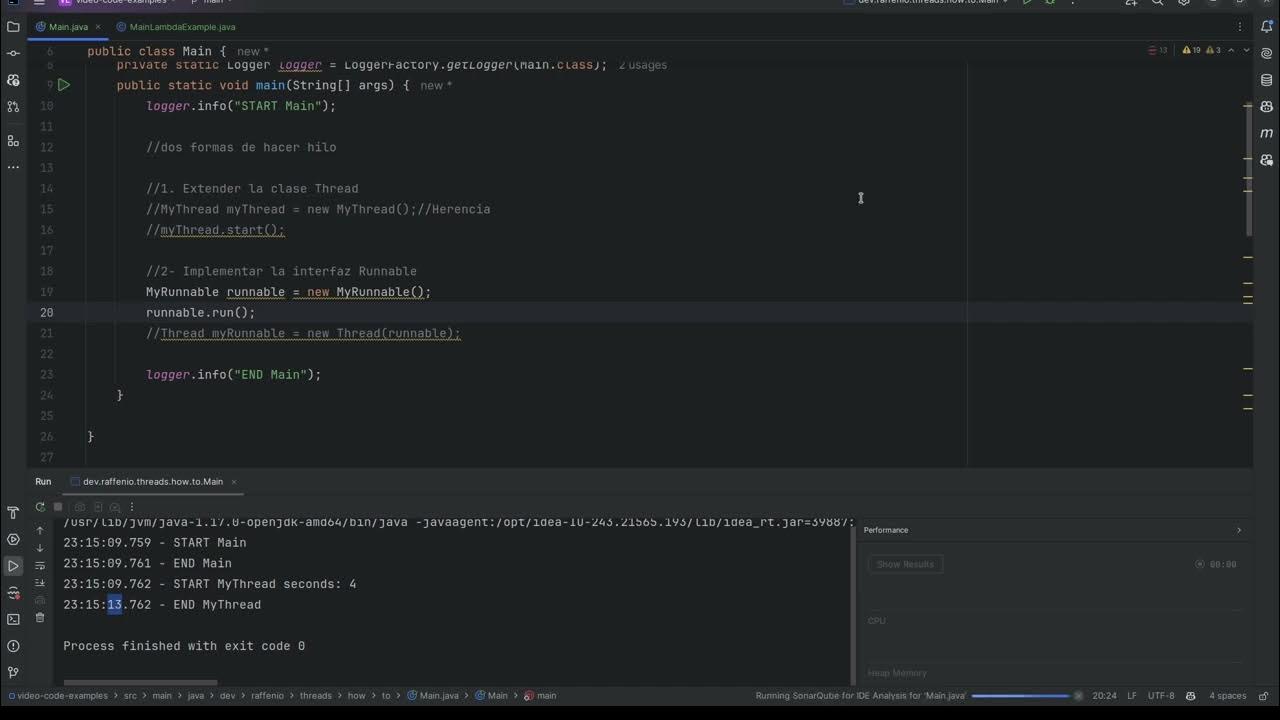Open the SonarQube 13 issues indicator

tap(1158, 50)
